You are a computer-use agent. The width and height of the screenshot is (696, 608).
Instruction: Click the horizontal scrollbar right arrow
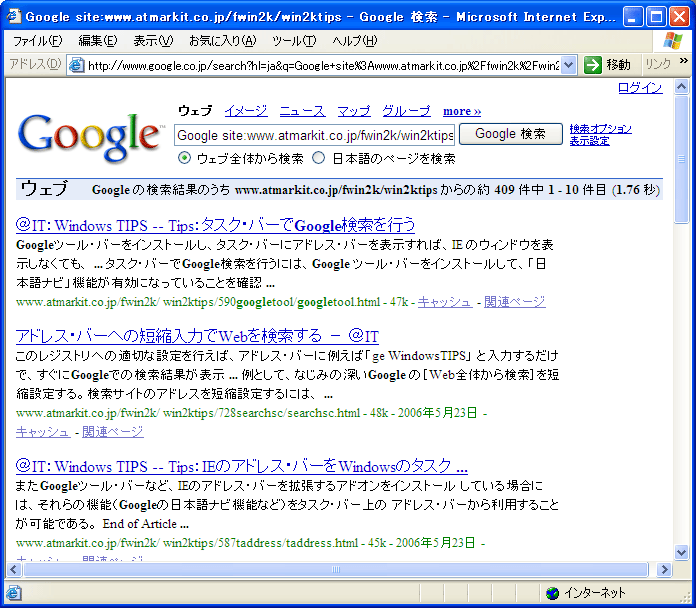(664, 569)
